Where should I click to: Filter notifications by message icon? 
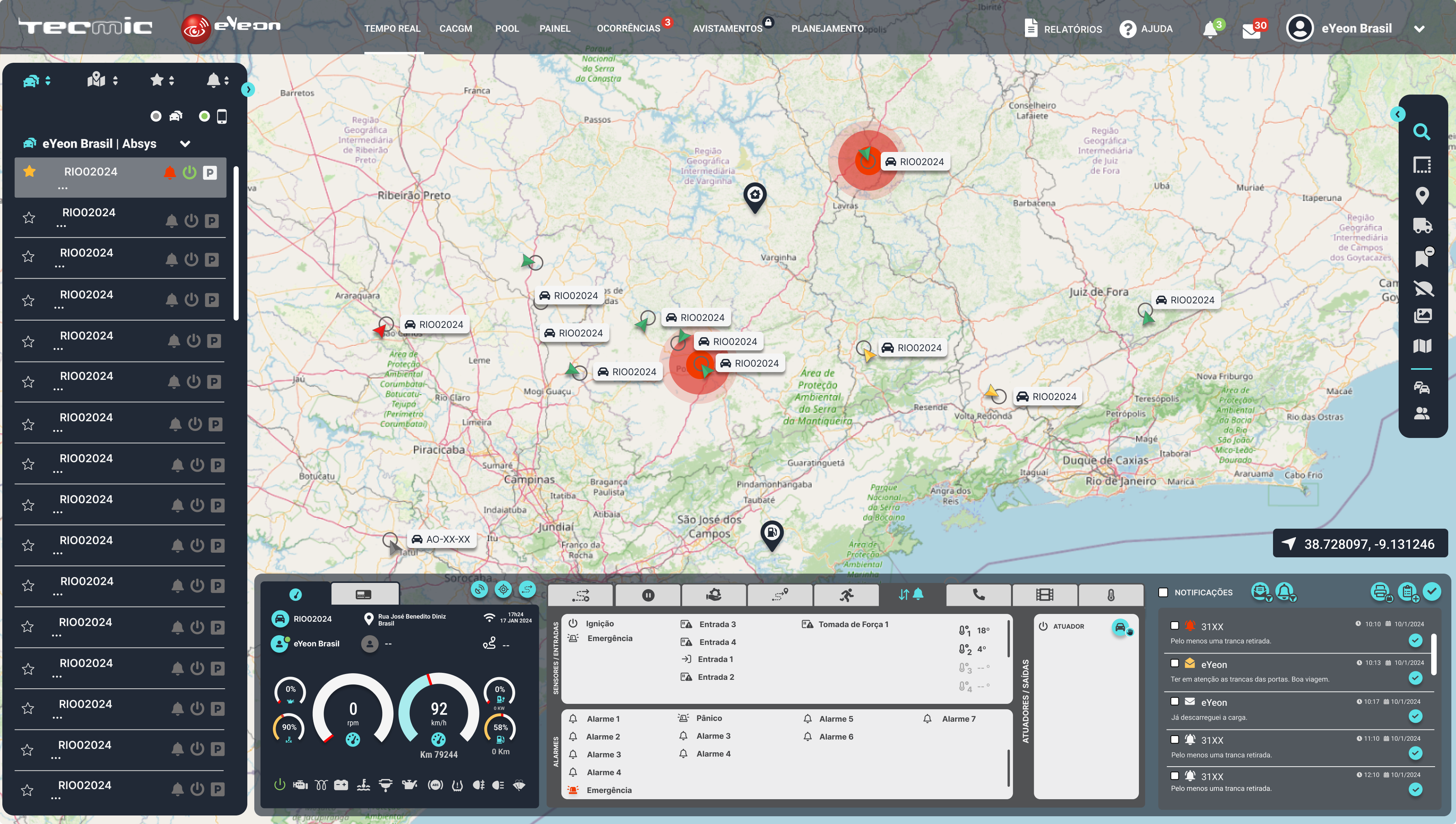(1261, 592)
